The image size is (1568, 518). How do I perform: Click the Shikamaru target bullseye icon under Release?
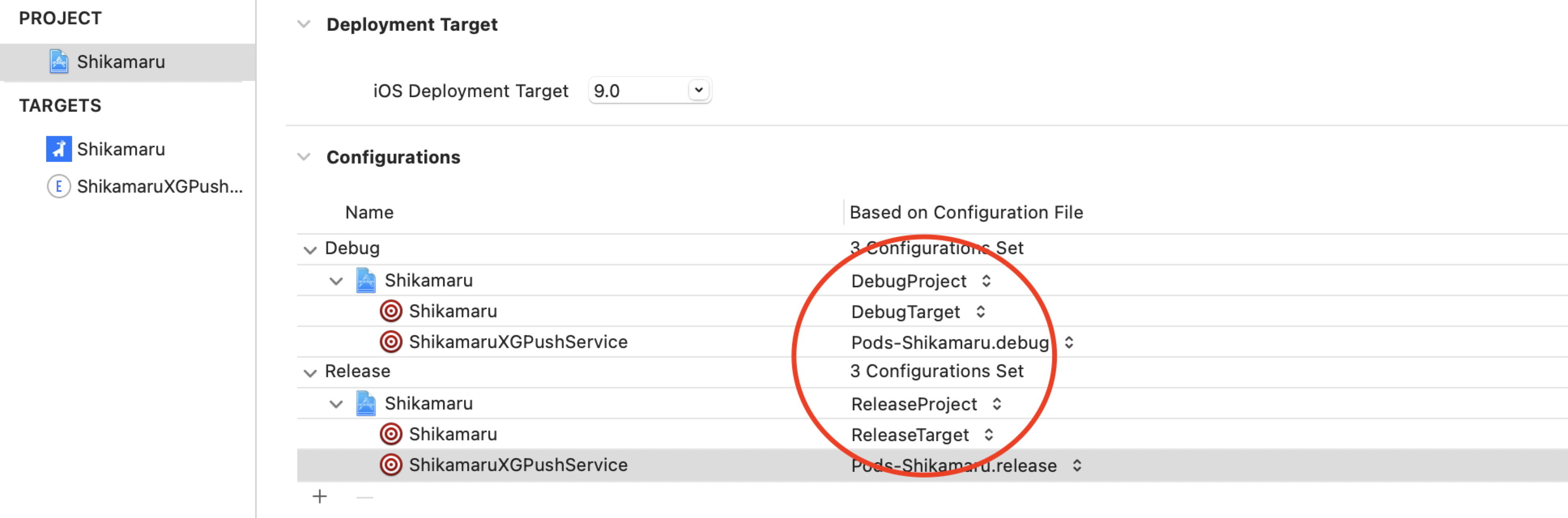click(x=391, y=434)
